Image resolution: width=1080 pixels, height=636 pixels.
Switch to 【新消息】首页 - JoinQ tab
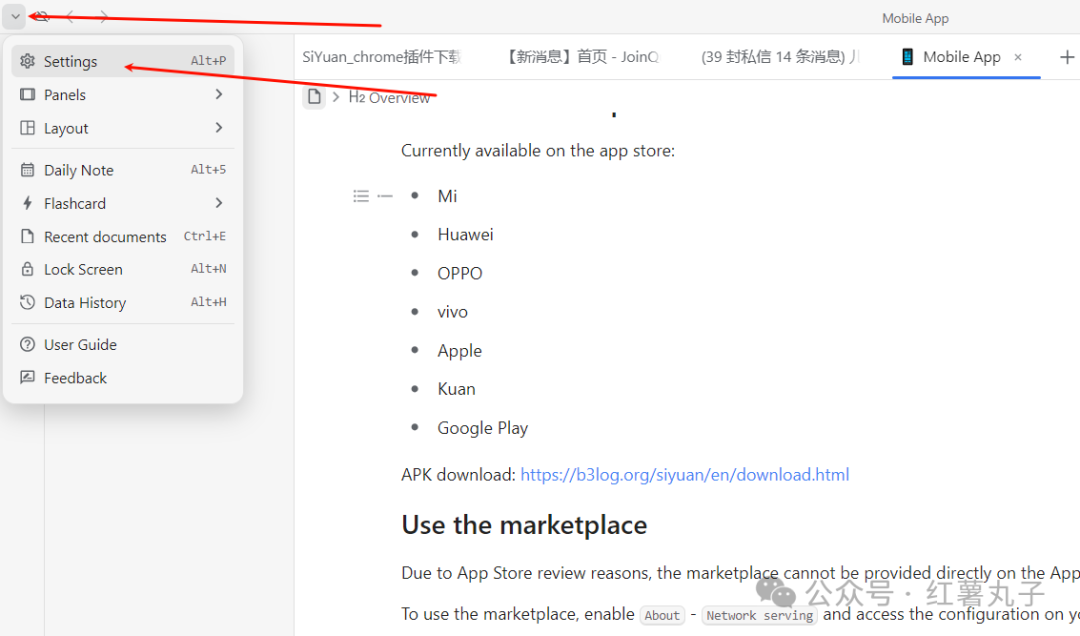(583, 57)
